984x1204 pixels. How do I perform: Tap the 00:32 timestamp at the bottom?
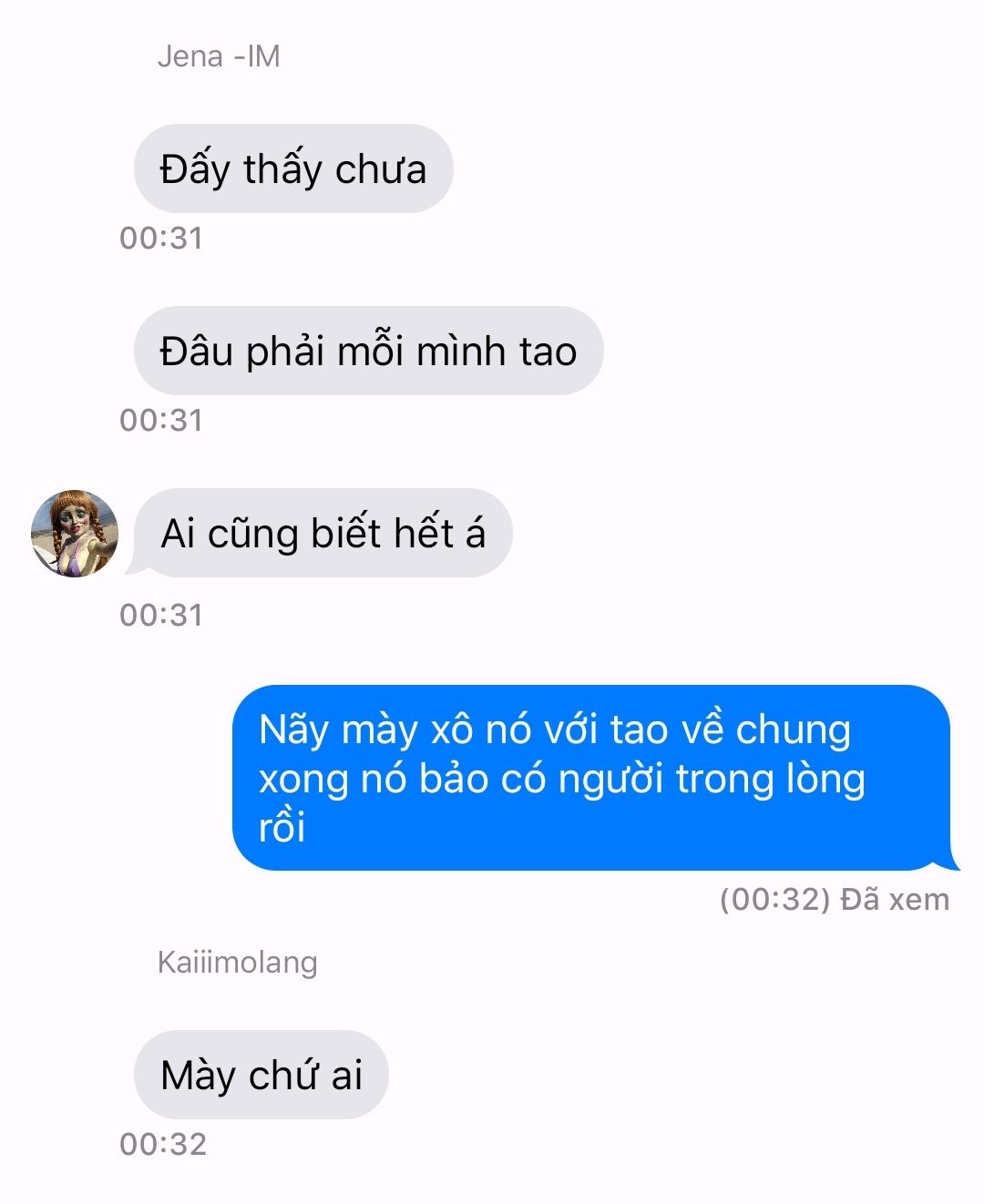tap(163, 1145)
